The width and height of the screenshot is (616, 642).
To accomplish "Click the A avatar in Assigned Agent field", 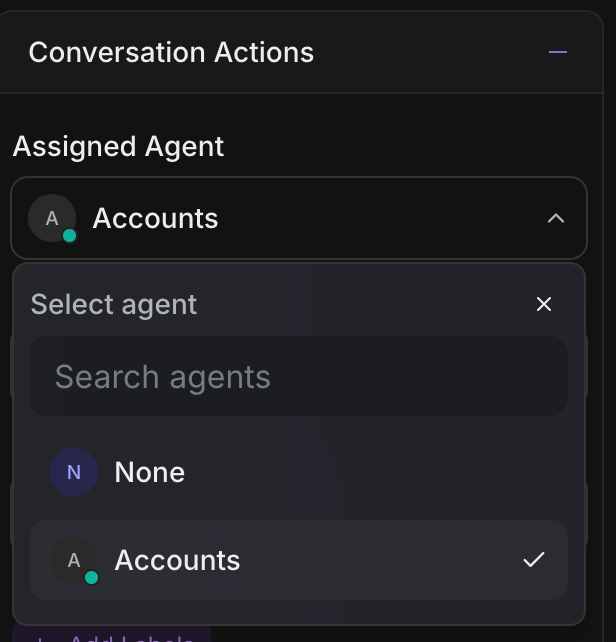I will tap(51, 218).
